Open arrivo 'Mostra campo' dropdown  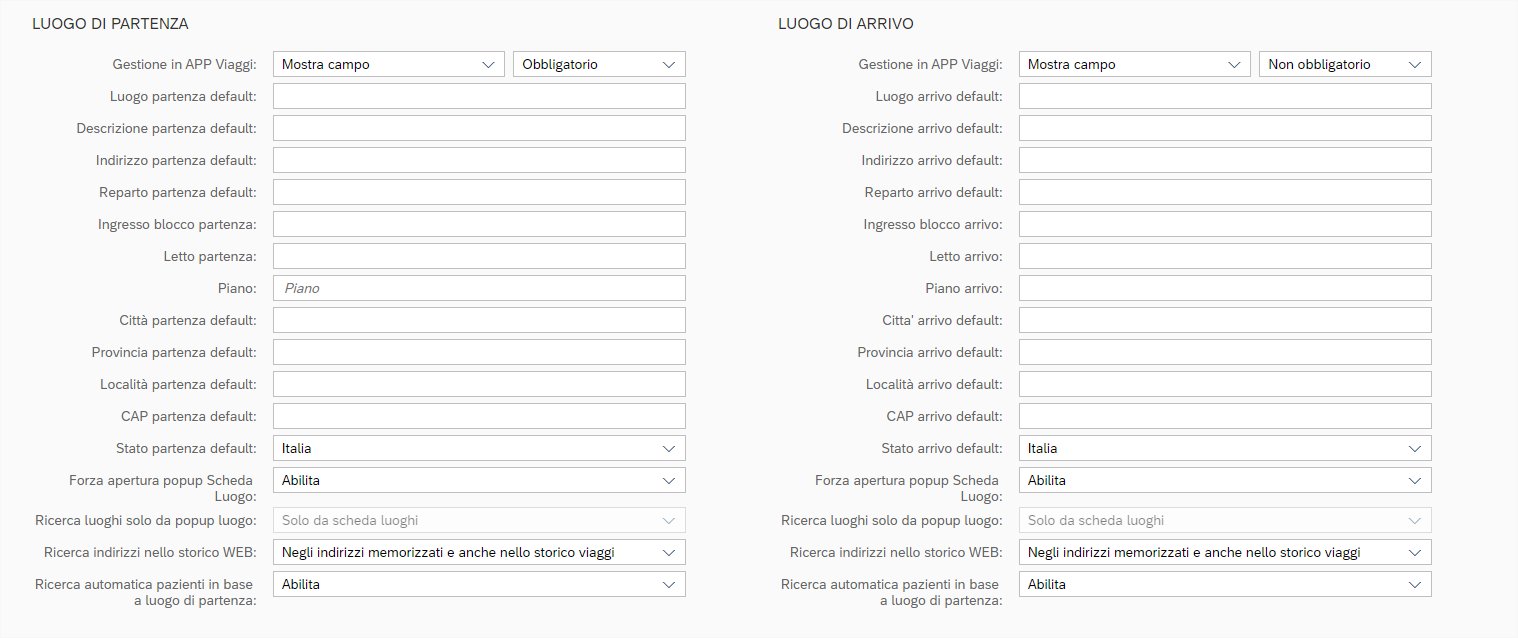1134,65
